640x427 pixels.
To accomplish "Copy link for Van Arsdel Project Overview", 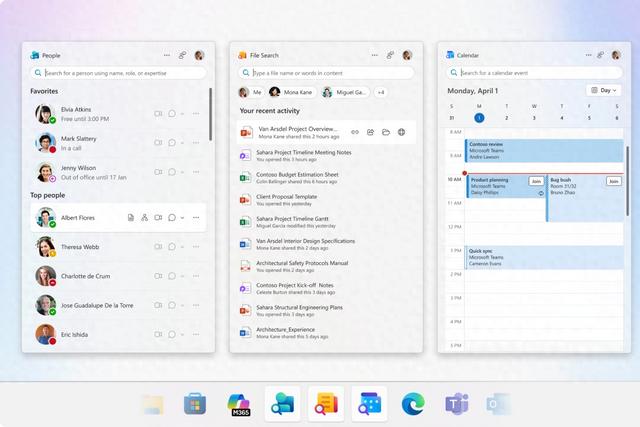I will (x=355, y=132).
